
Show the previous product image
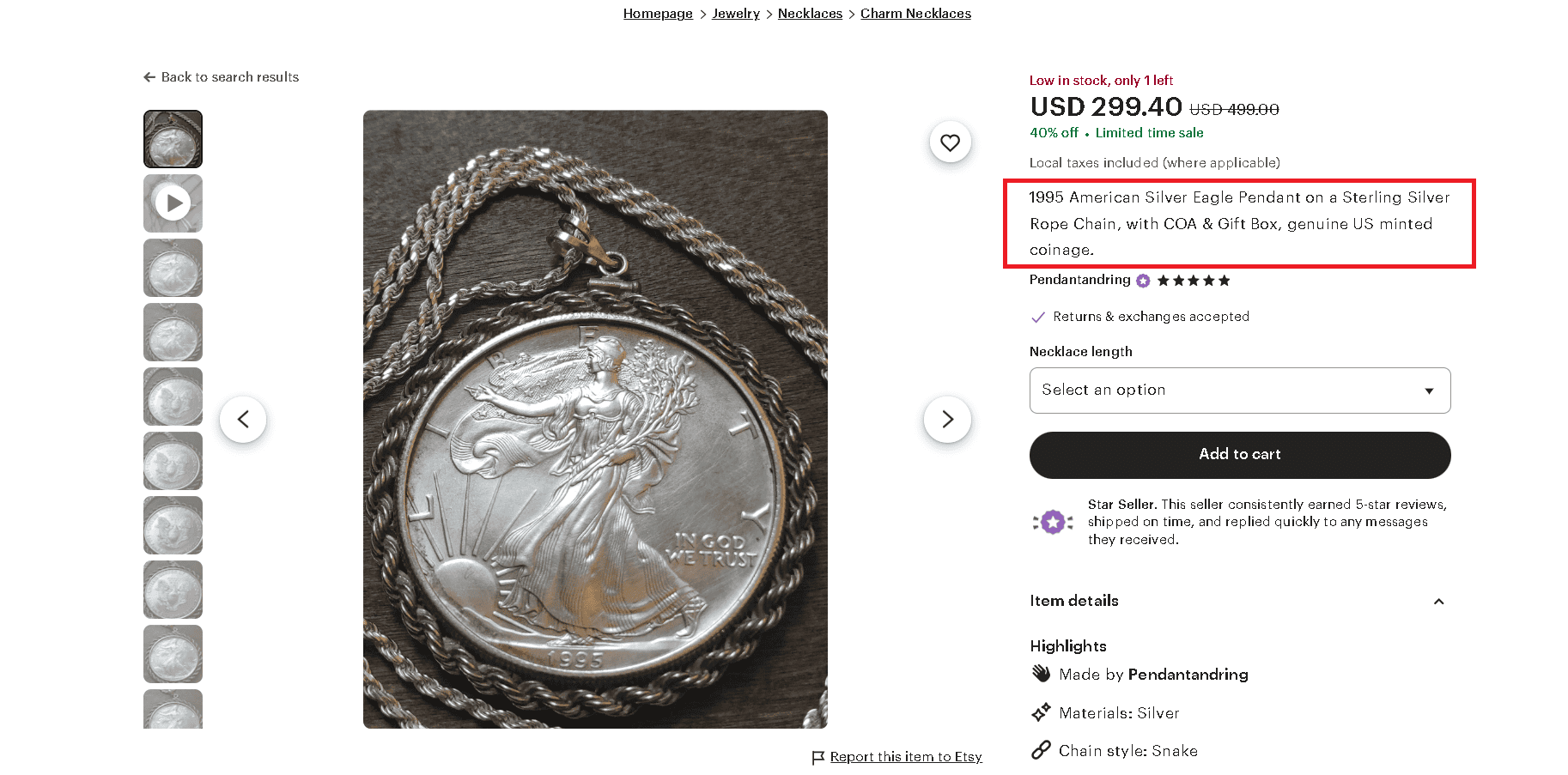pyautogui.click(x=243, y=419)
